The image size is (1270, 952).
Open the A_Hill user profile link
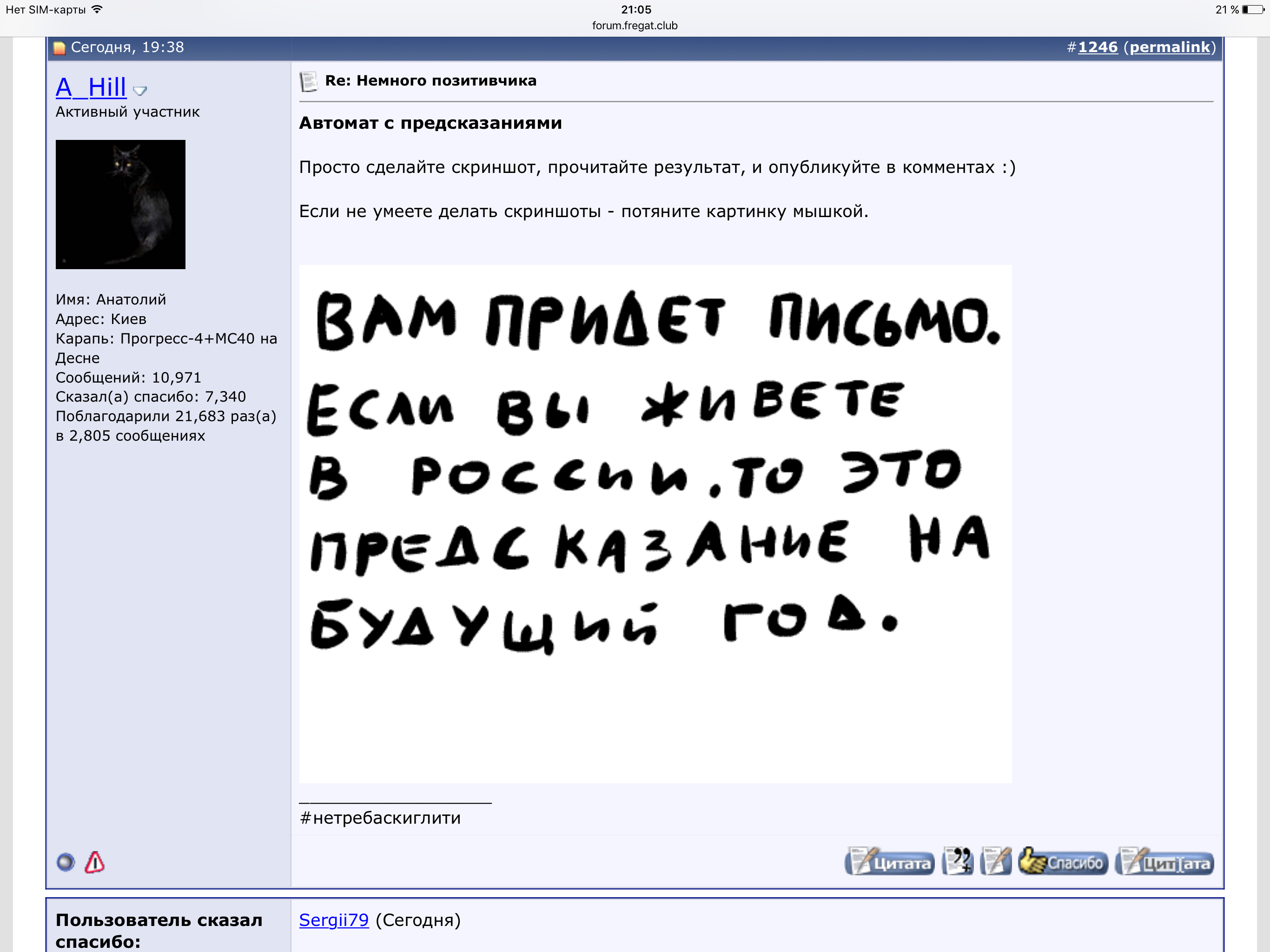(x=91, y=87)
